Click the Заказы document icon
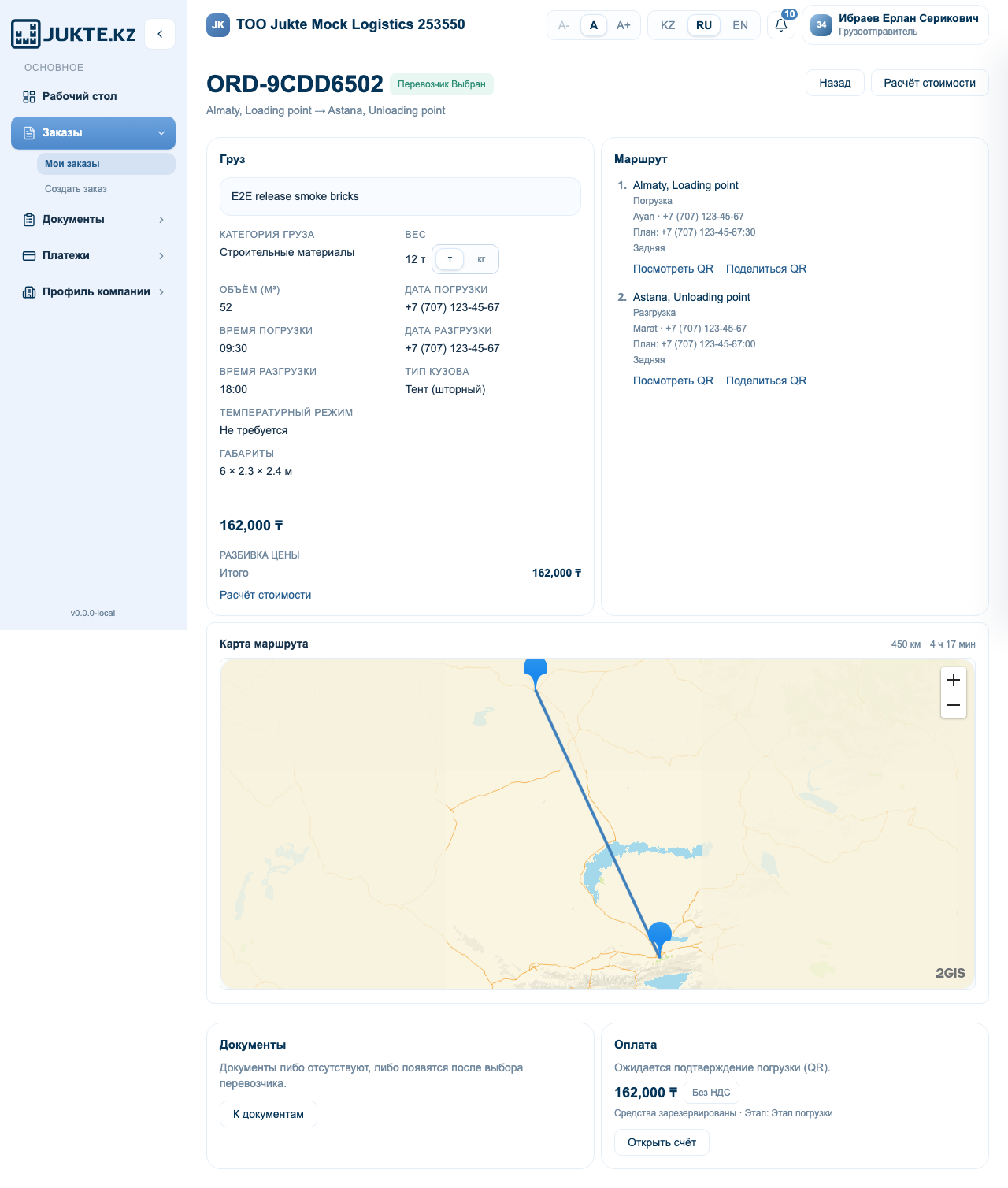This screenshot has height=1188, width=1008. click(x=29, y=132)
